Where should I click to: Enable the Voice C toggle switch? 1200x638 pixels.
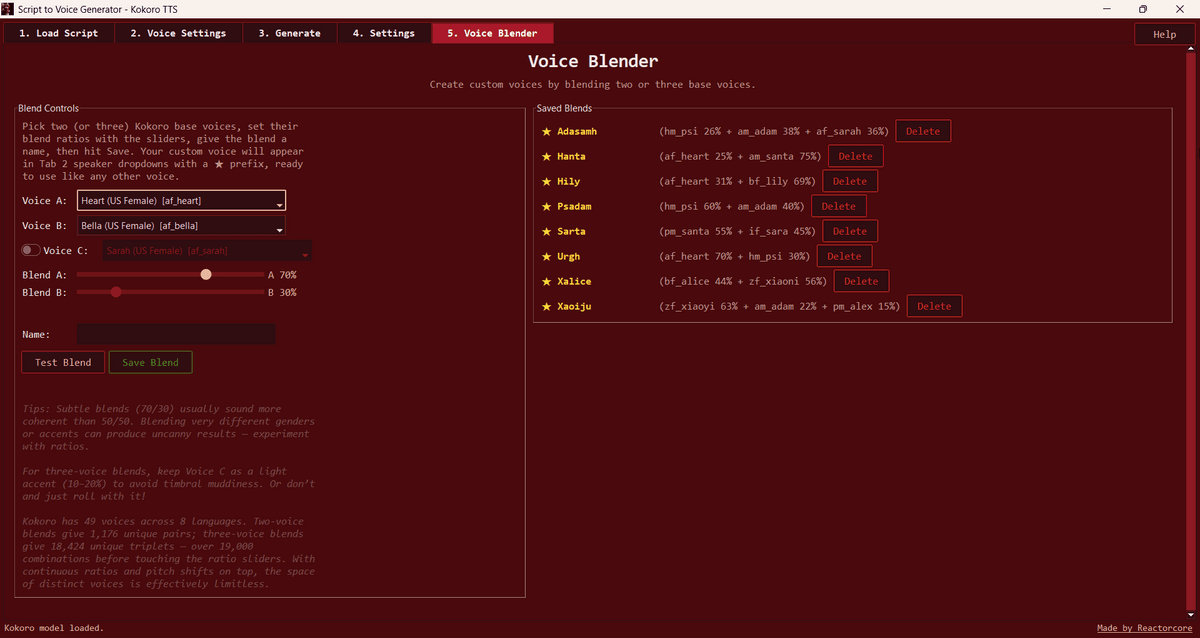click(x=31, y=250)
